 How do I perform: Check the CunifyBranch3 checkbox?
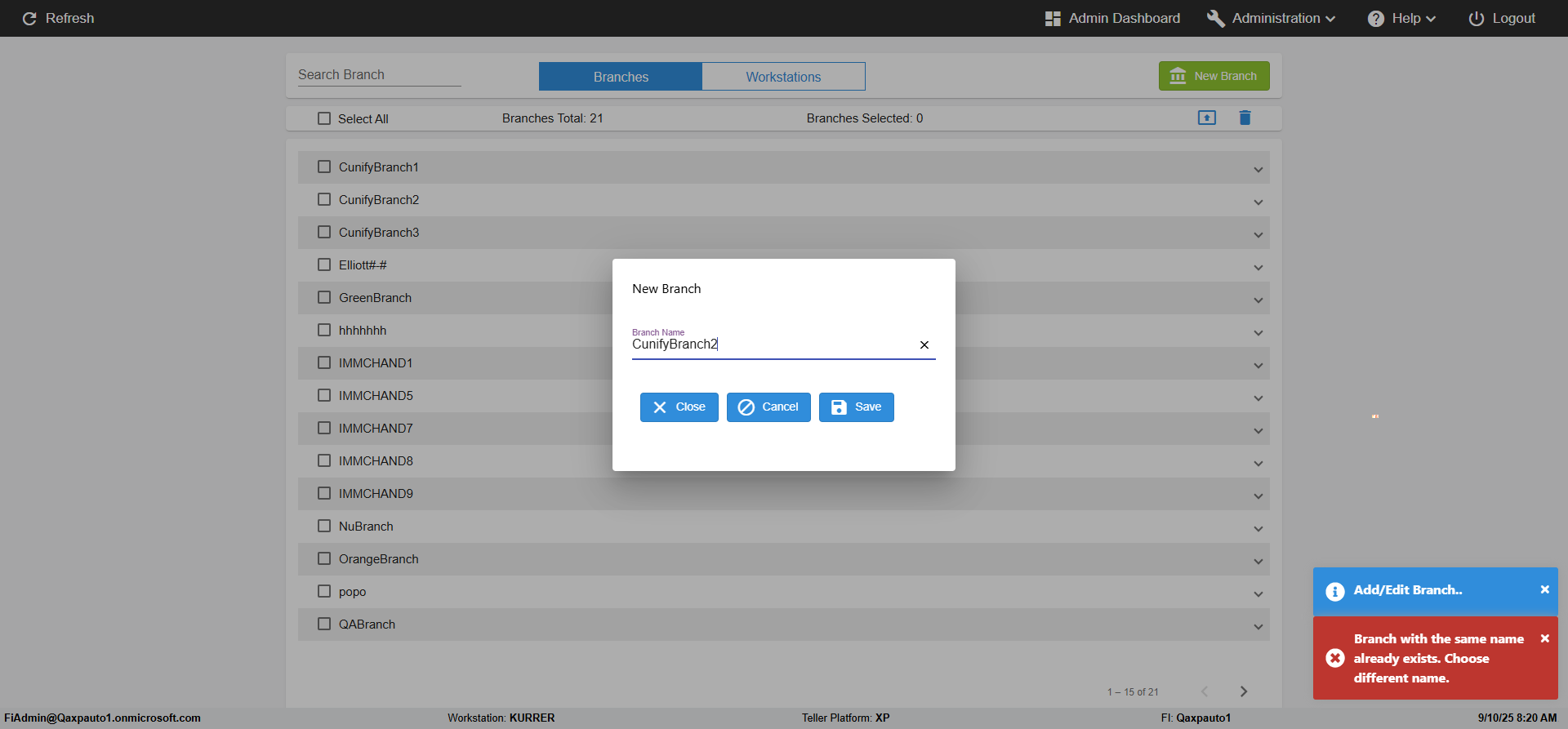324,232
